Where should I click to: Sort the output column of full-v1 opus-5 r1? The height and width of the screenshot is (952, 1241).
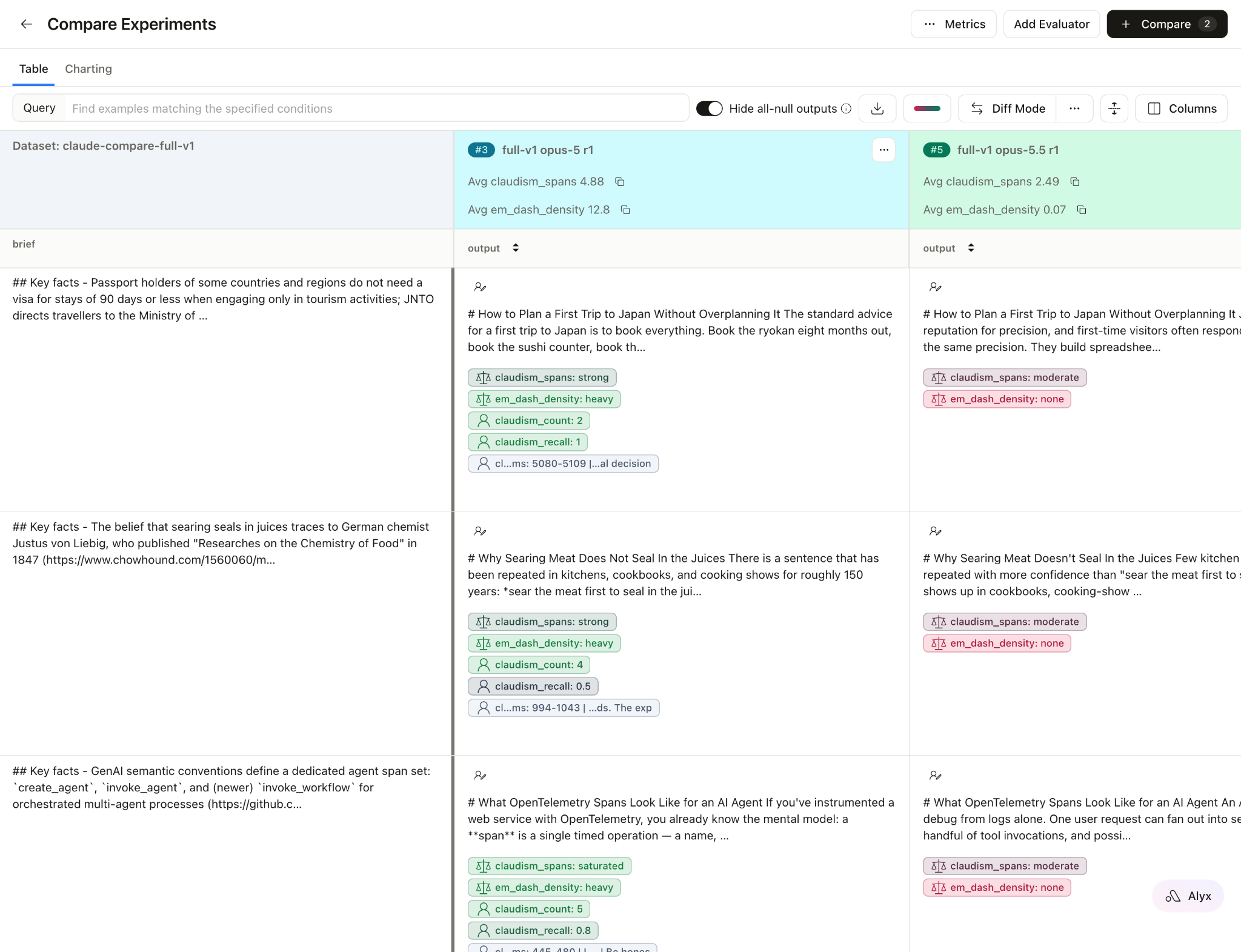pyautogui.click(x=516, y=248)
